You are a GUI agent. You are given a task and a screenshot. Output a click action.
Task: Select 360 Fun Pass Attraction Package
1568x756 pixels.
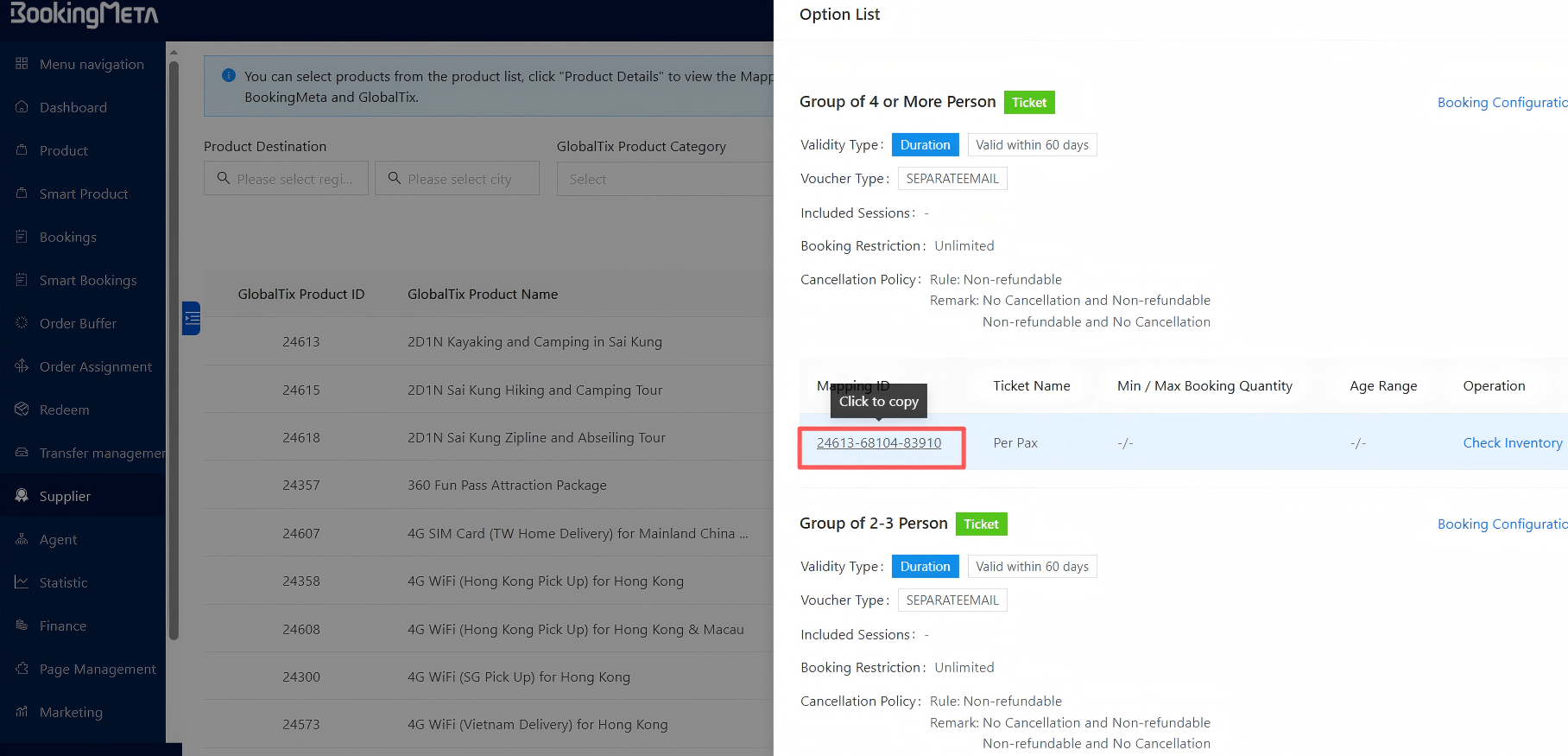tap(489, 485)
